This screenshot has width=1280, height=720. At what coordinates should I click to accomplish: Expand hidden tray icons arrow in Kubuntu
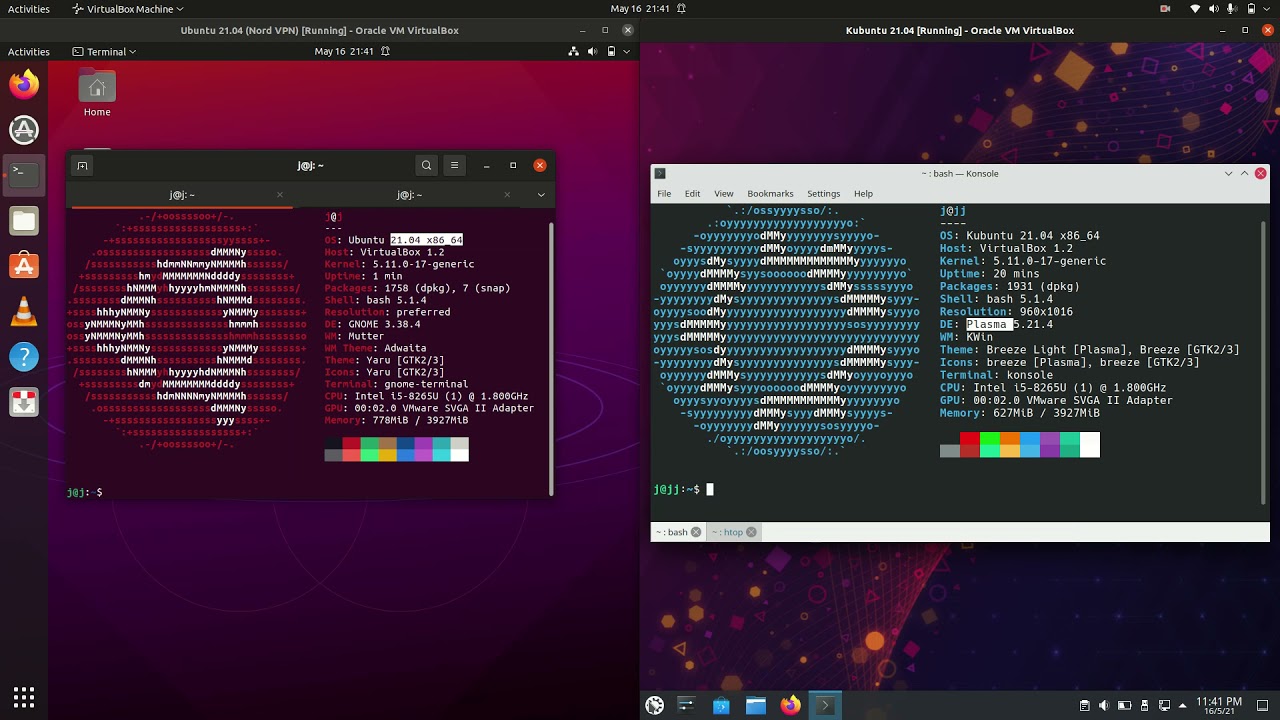(x=1183, y=705)
